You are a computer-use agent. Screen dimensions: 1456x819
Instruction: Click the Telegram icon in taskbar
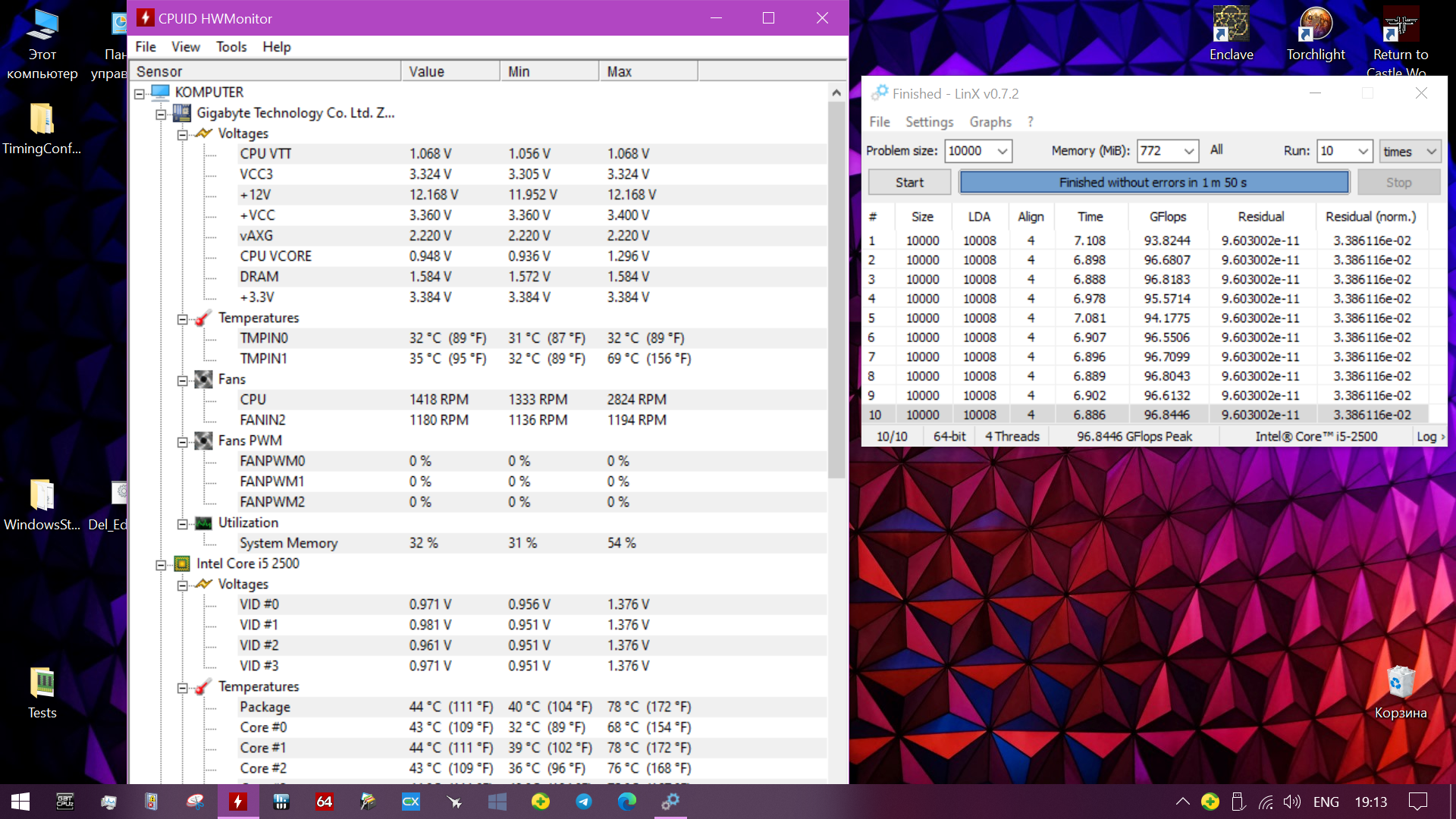[583, 802]
